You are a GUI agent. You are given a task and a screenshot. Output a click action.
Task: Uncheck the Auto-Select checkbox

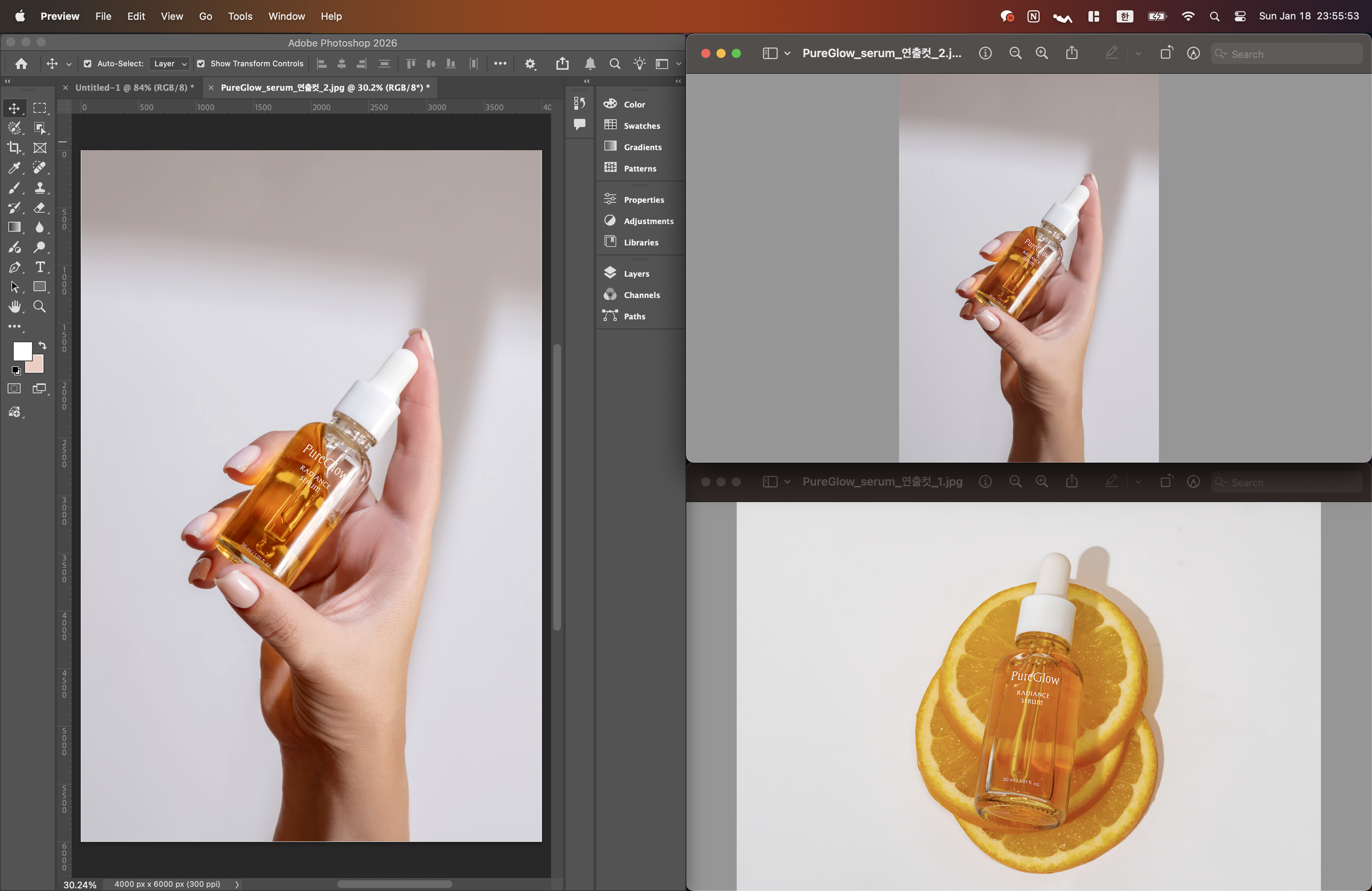(88, 64)
